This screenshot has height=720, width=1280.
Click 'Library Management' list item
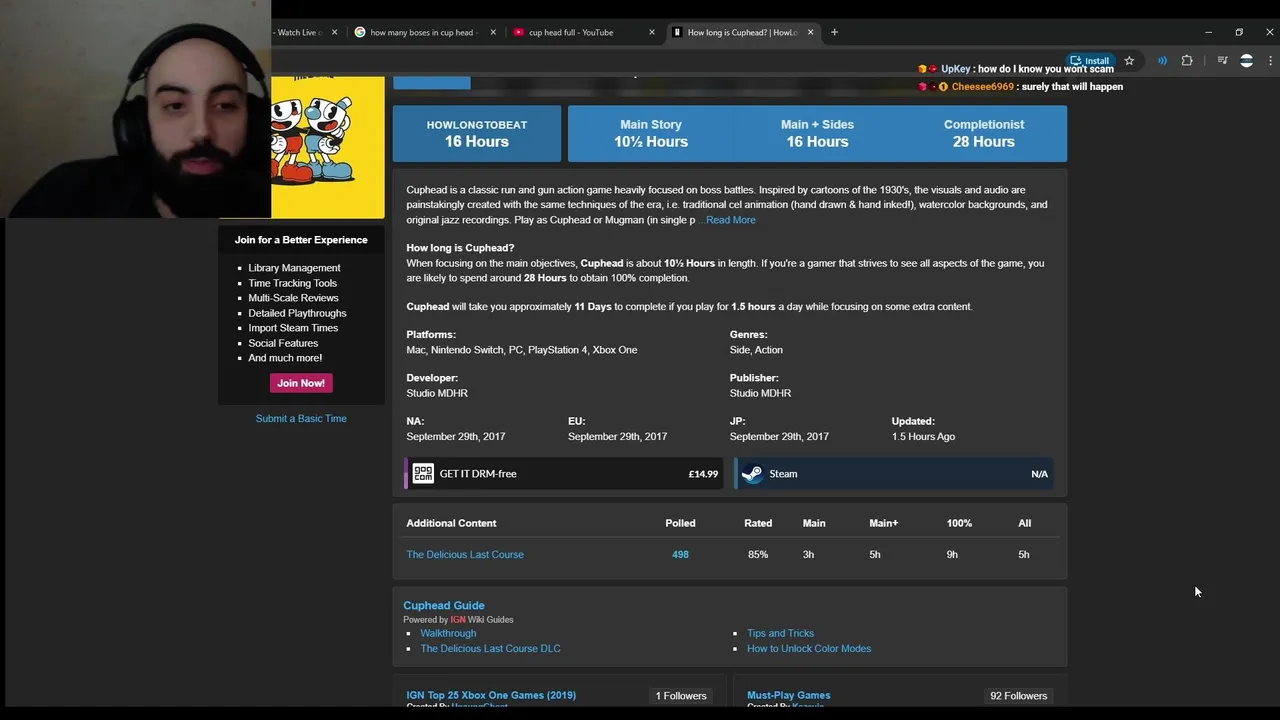pos(294,268)
